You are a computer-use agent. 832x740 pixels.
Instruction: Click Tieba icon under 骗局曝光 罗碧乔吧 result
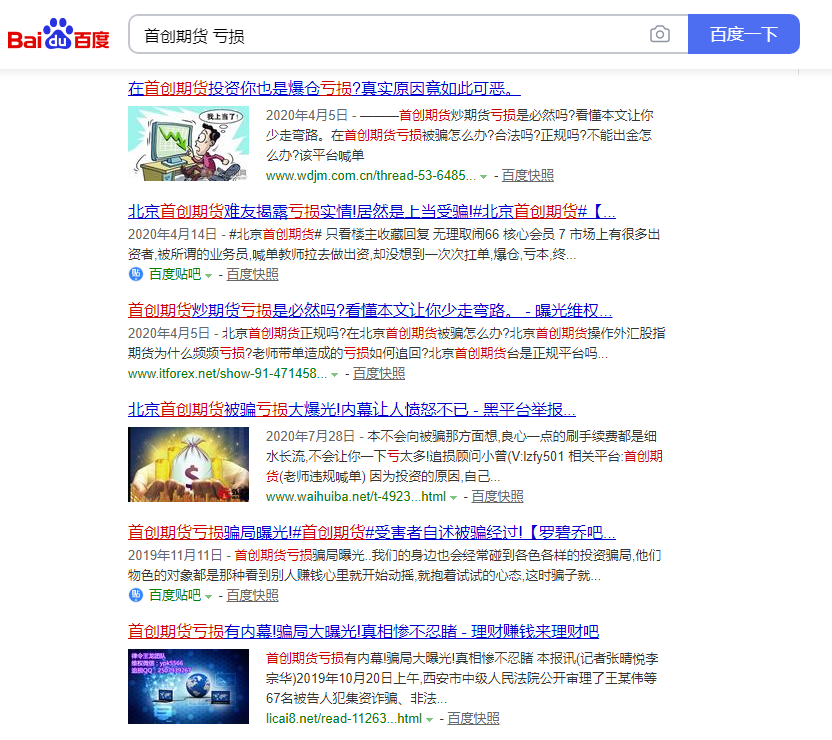click(x=136, y=595)
